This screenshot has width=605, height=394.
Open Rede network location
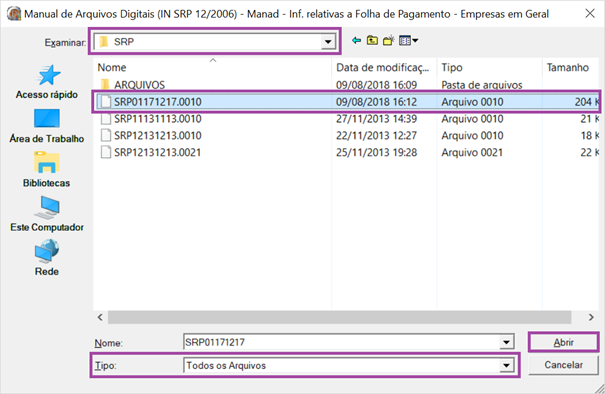pos(47,258)
